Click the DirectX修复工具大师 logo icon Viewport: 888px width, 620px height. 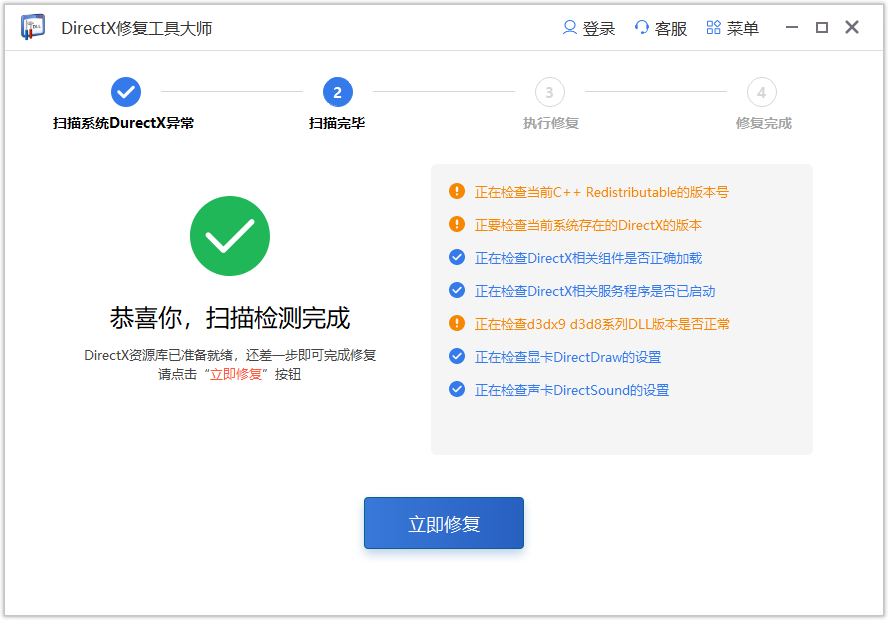tap(32, 27)
